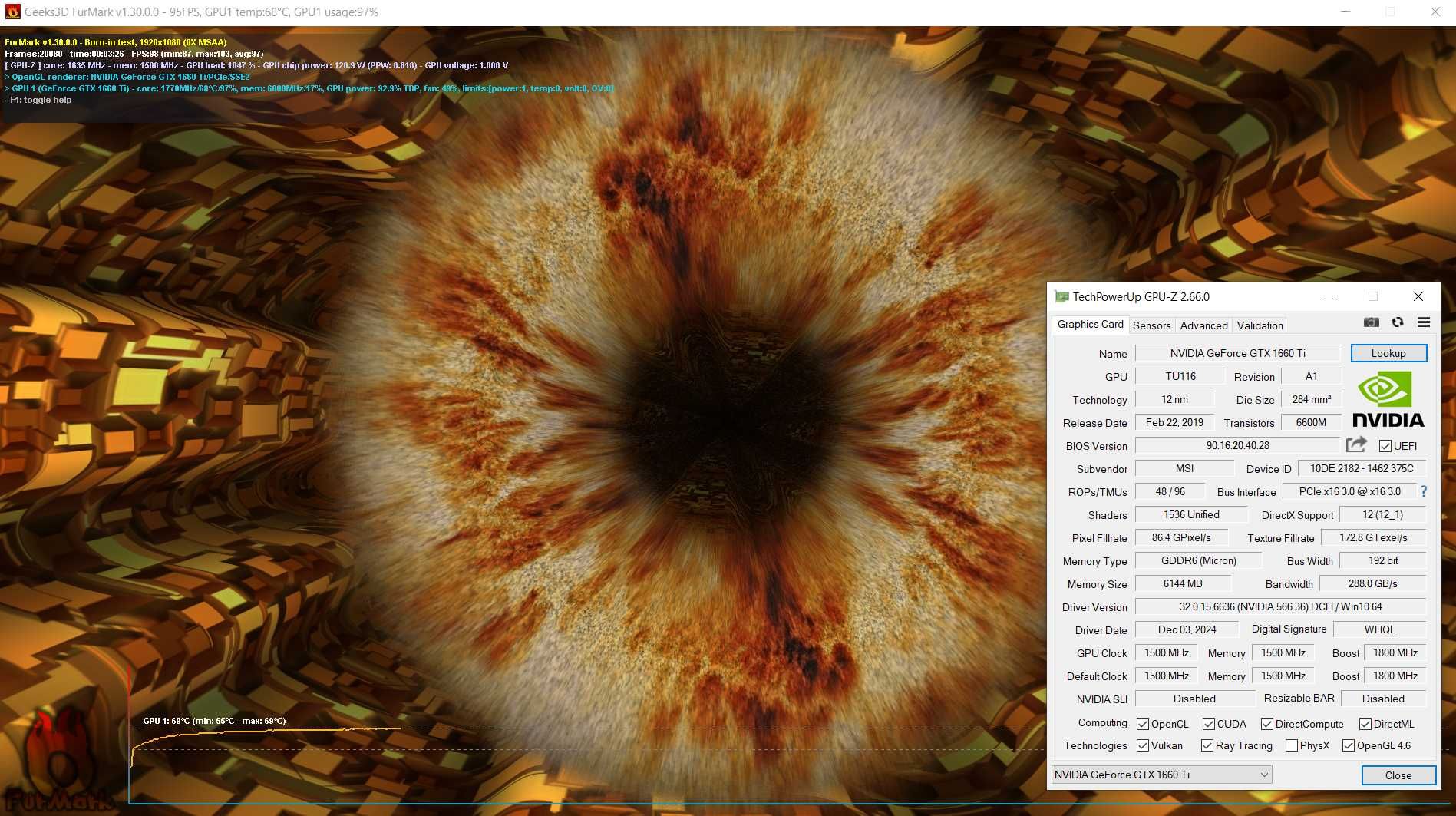Click the Shaders value 1536 Unified
This screenshot has height=816, width=1456.
(1191, 514)
